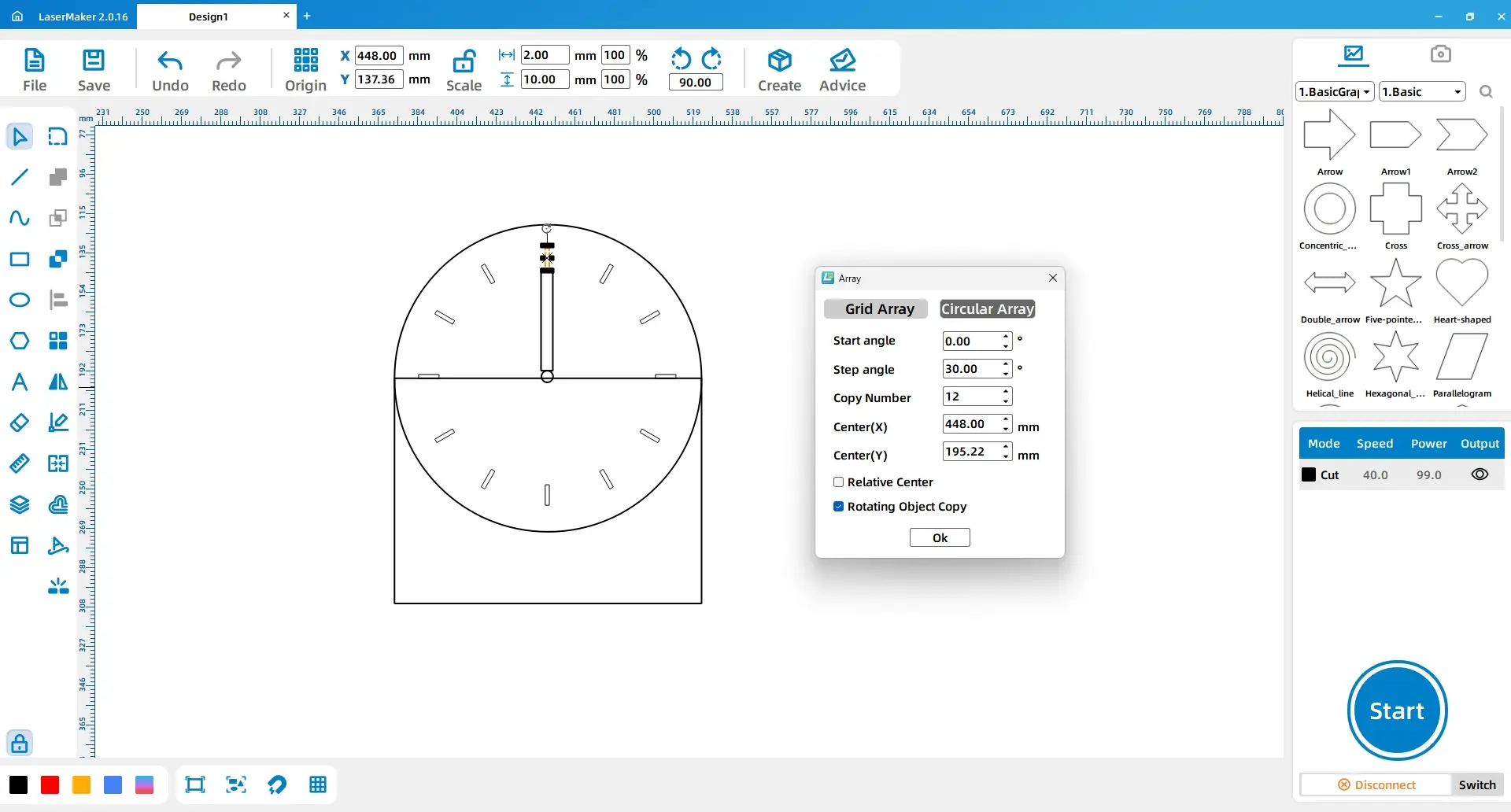Screen dimensions: 1511x812
Task: Decrease the Step angle stepper
Action: coord(1006,374)
